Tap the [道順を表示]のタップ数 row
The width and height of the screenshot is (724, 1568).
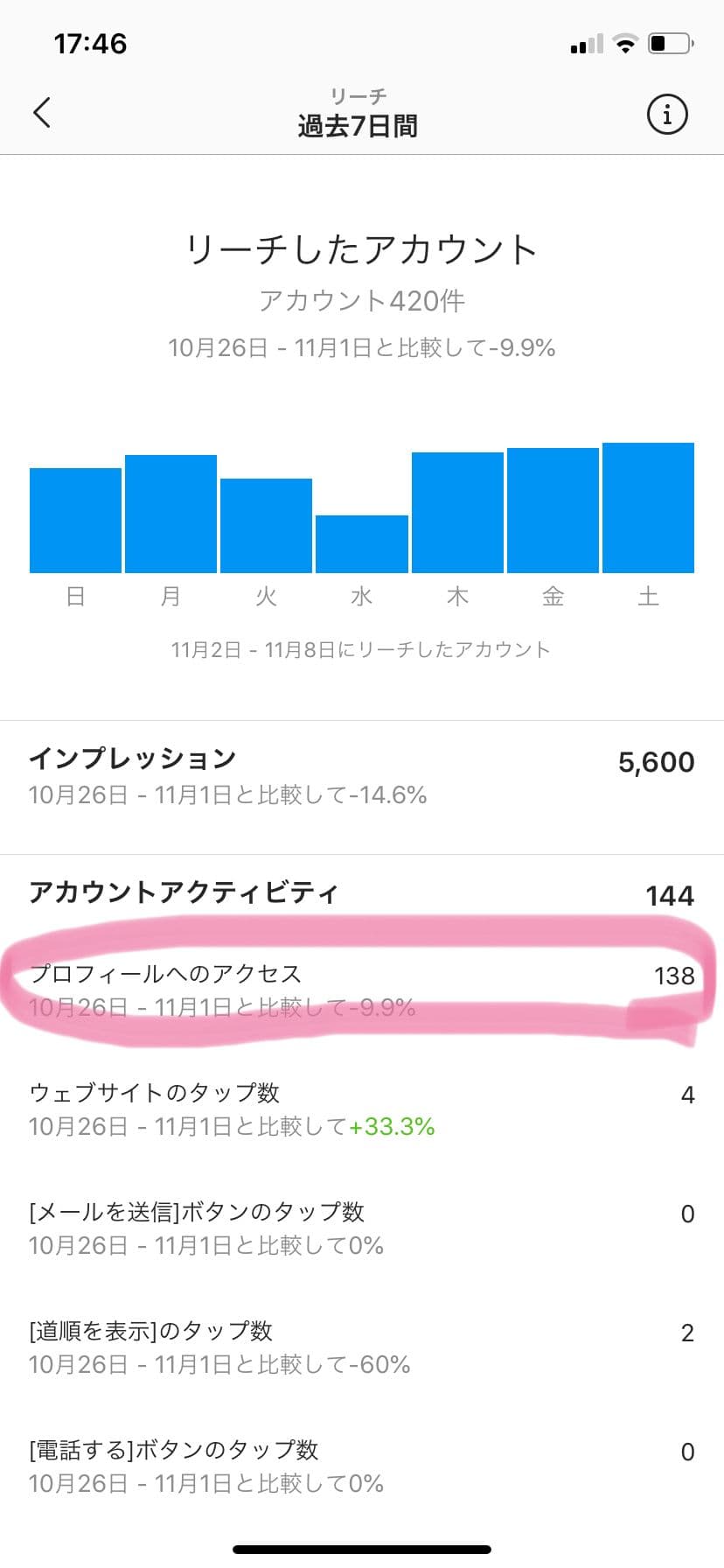(x=361, y=1347)
